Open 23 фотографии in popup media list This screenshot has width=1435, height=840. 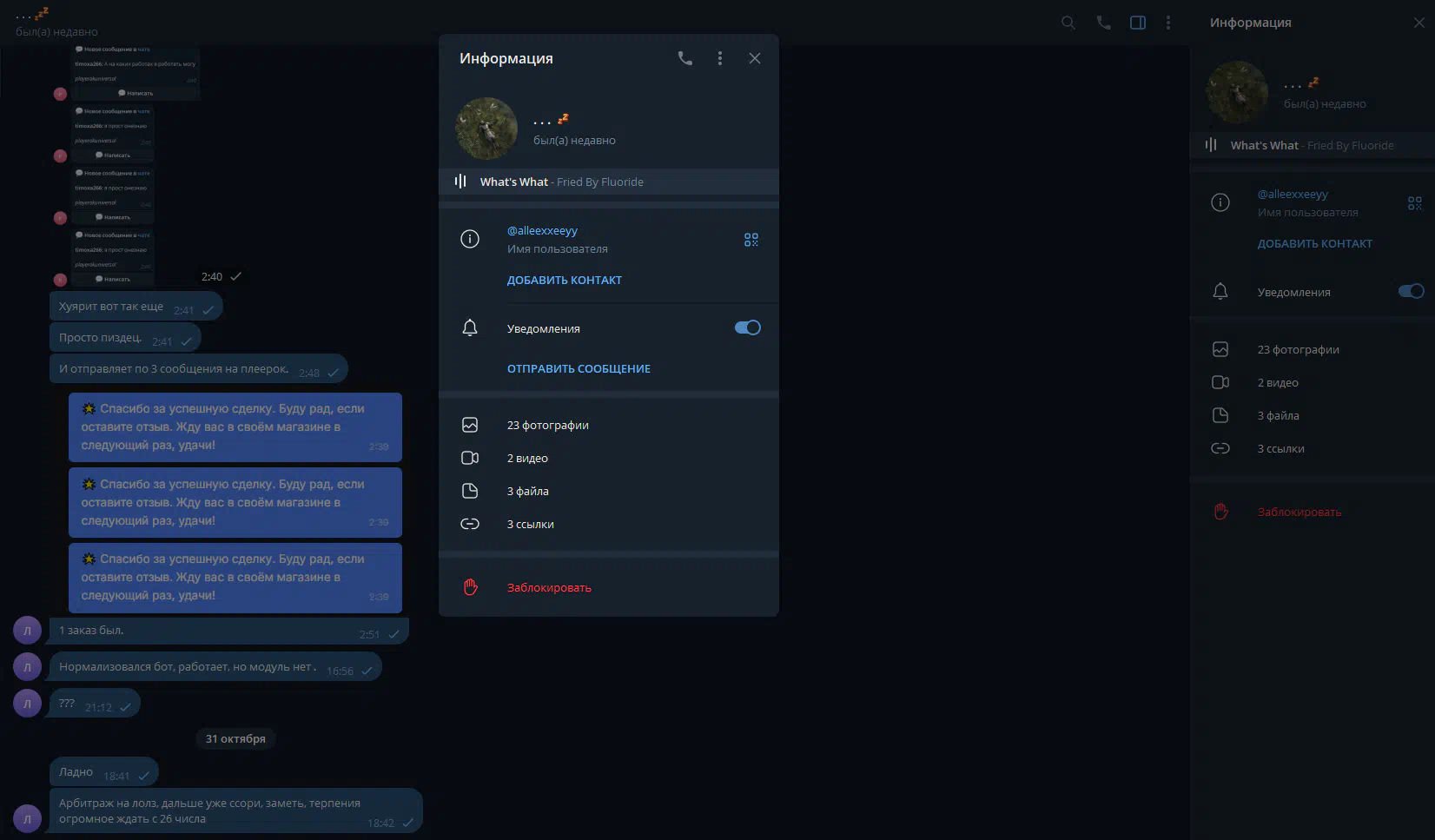[547, 426]
